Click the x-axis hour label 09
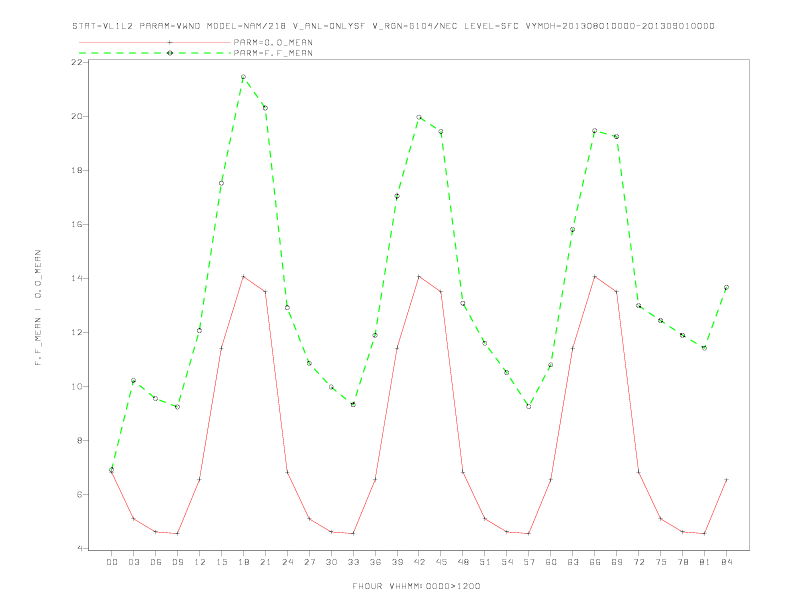792x612 pixels. (177, 562)
